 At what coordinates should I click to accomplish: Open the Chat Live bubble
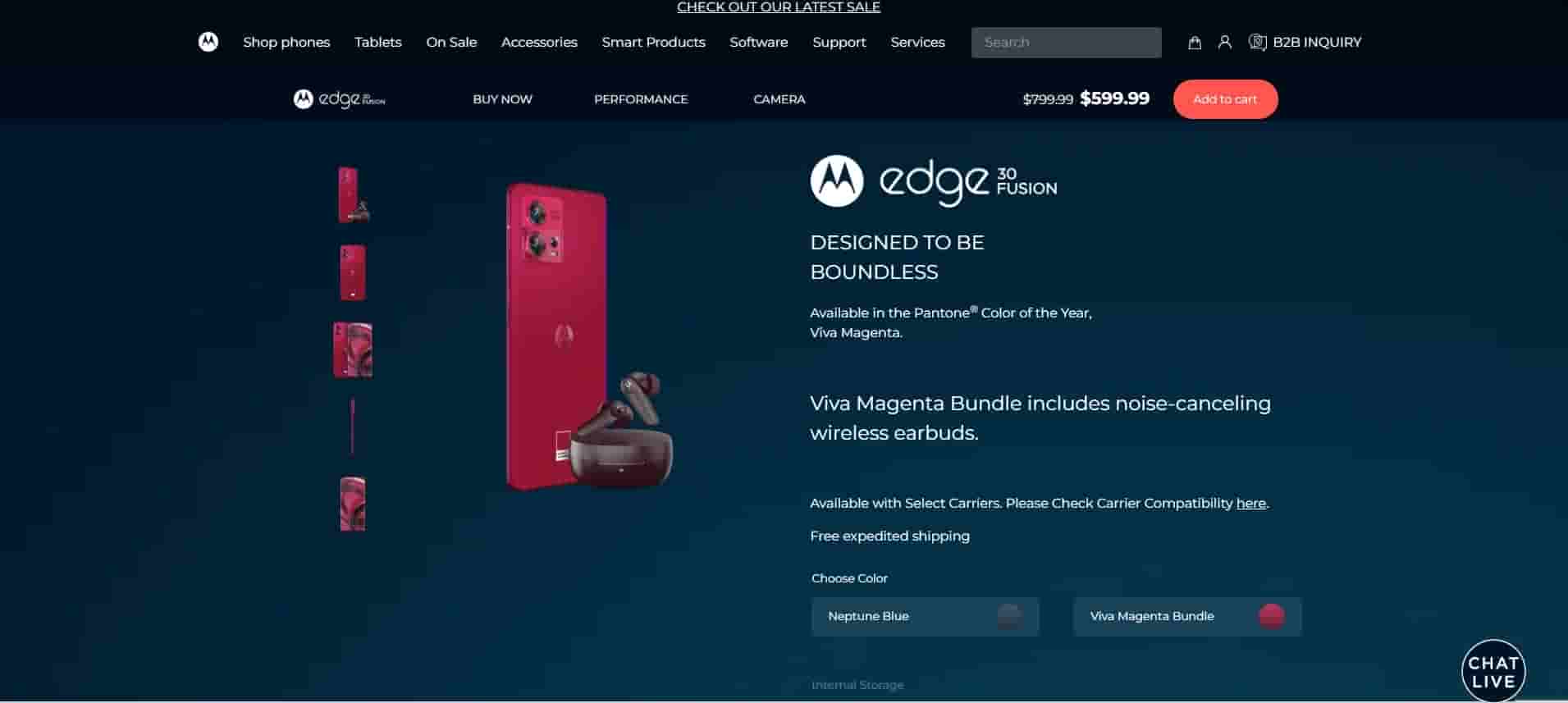1493,671
